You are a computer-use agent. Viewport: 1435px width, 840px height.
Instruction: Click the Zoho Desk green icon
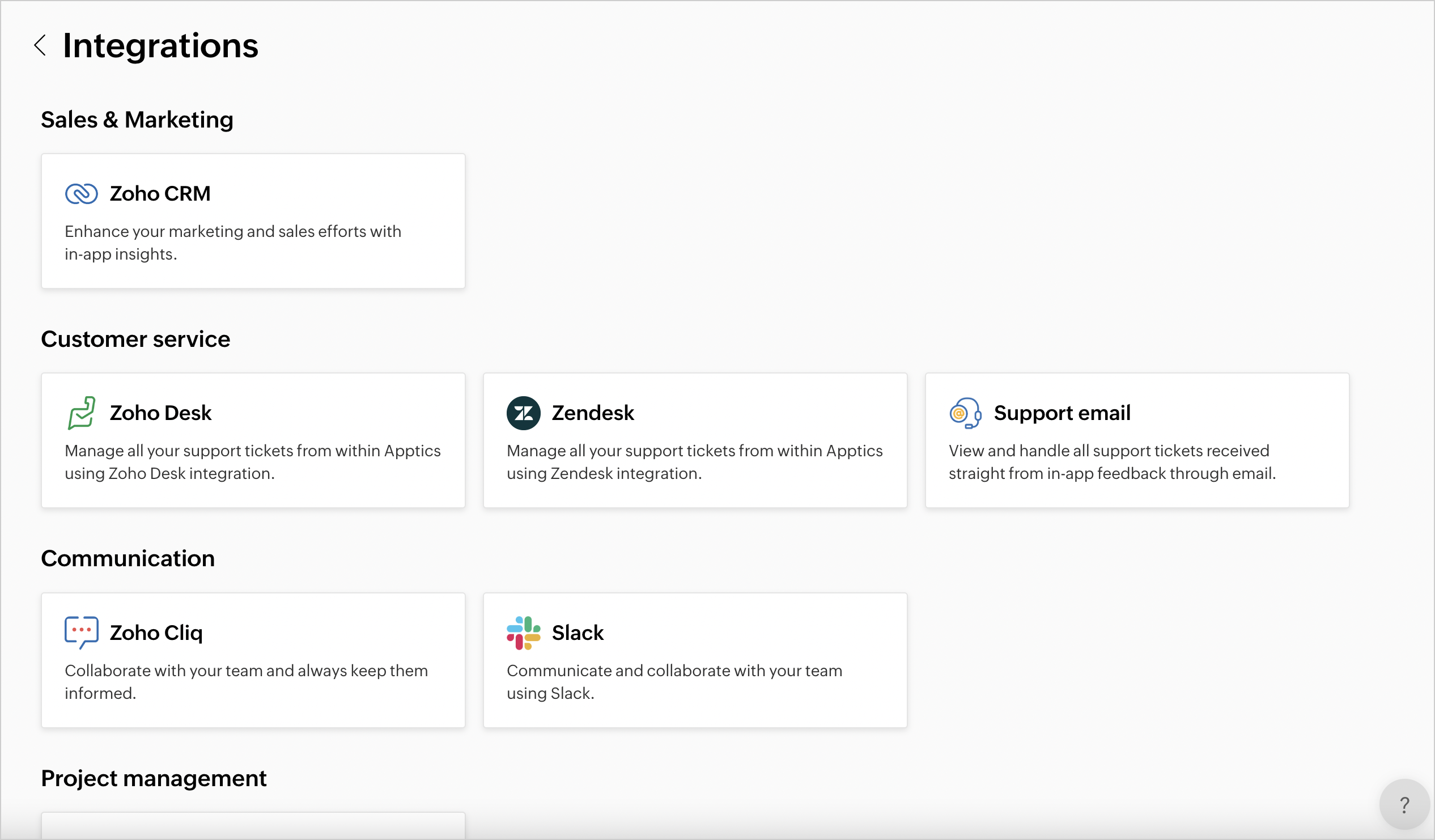click(x=82, y=413)
